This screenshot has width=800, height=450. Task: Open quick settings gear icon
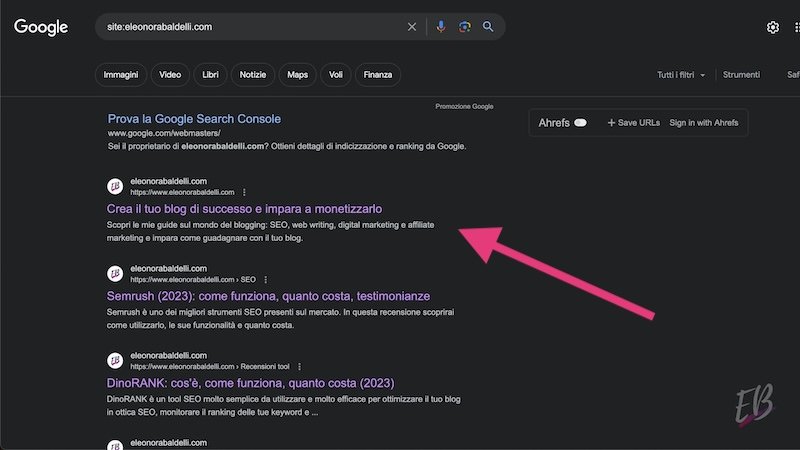tap(773, 27)
